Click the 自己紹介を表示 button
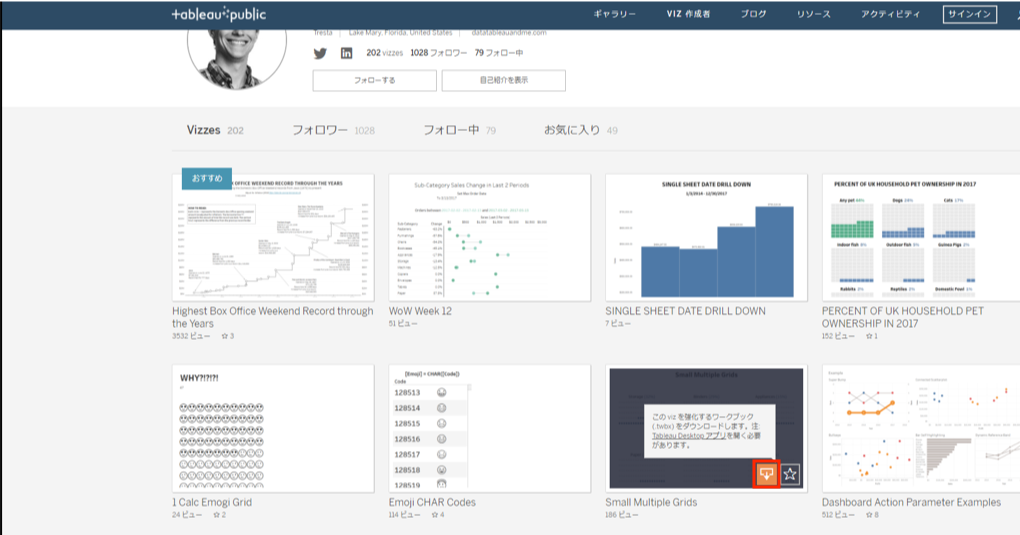This screenshot has height=535, width=1020. pos(503,80)
